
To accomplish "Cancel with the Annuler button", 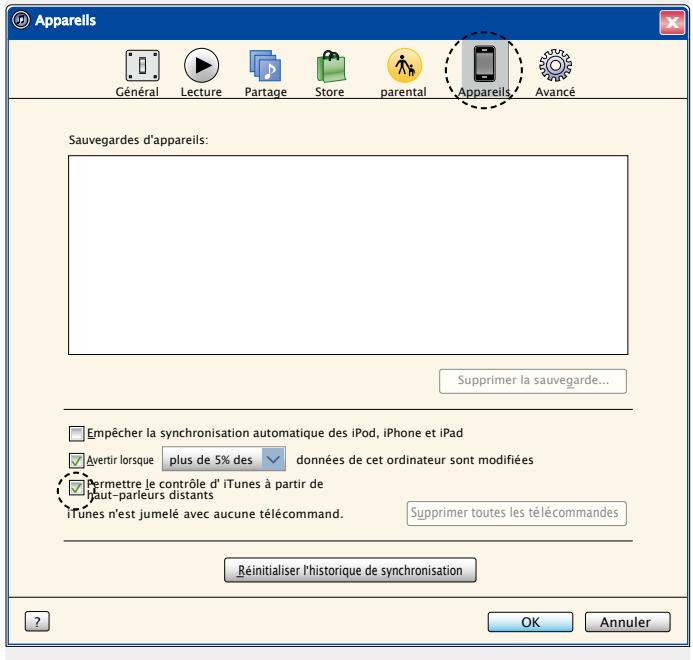I will (x=627, y=622).
